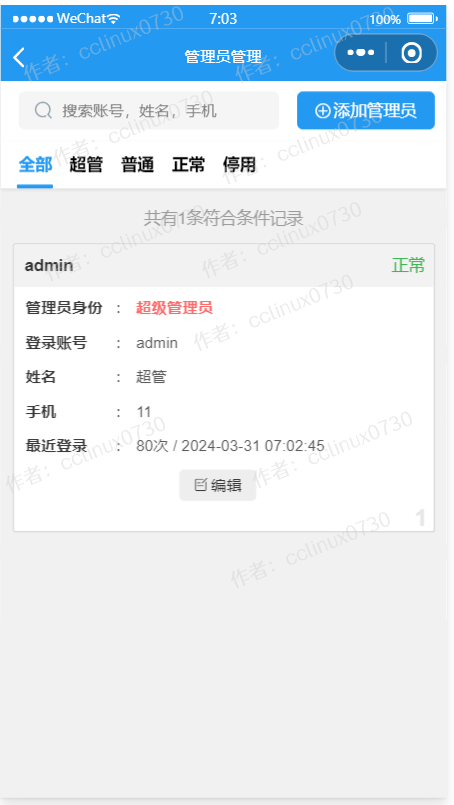Image resolution: width=454 pixels, height=805 pixels.
Task: Go back using the left arrow icon
Action: coord(18,57)
